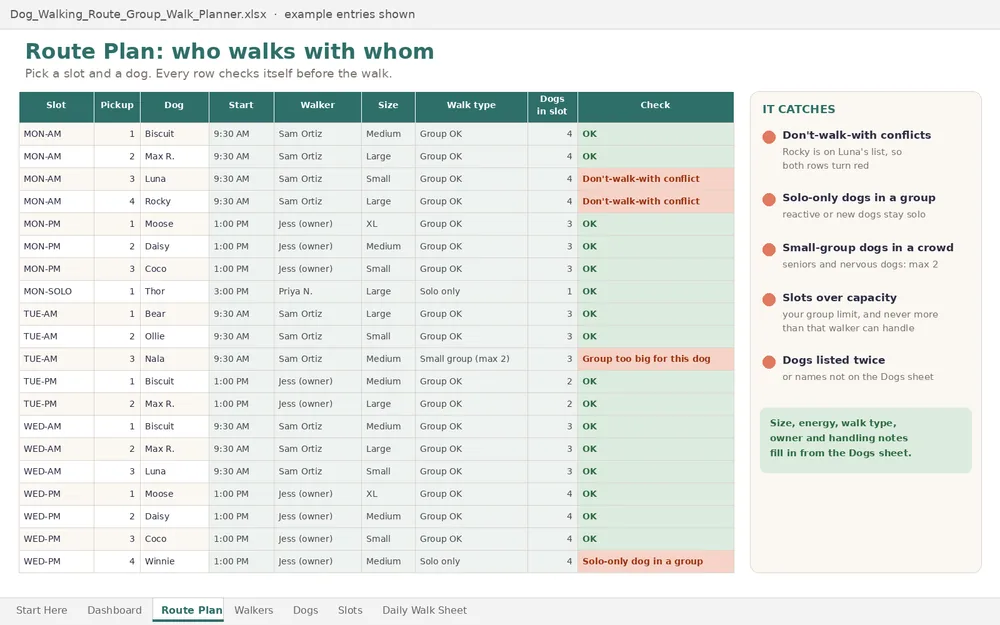Open the Start Here sheet tab
This screenshot has width=1000, height=625.
tap(41, 610)
